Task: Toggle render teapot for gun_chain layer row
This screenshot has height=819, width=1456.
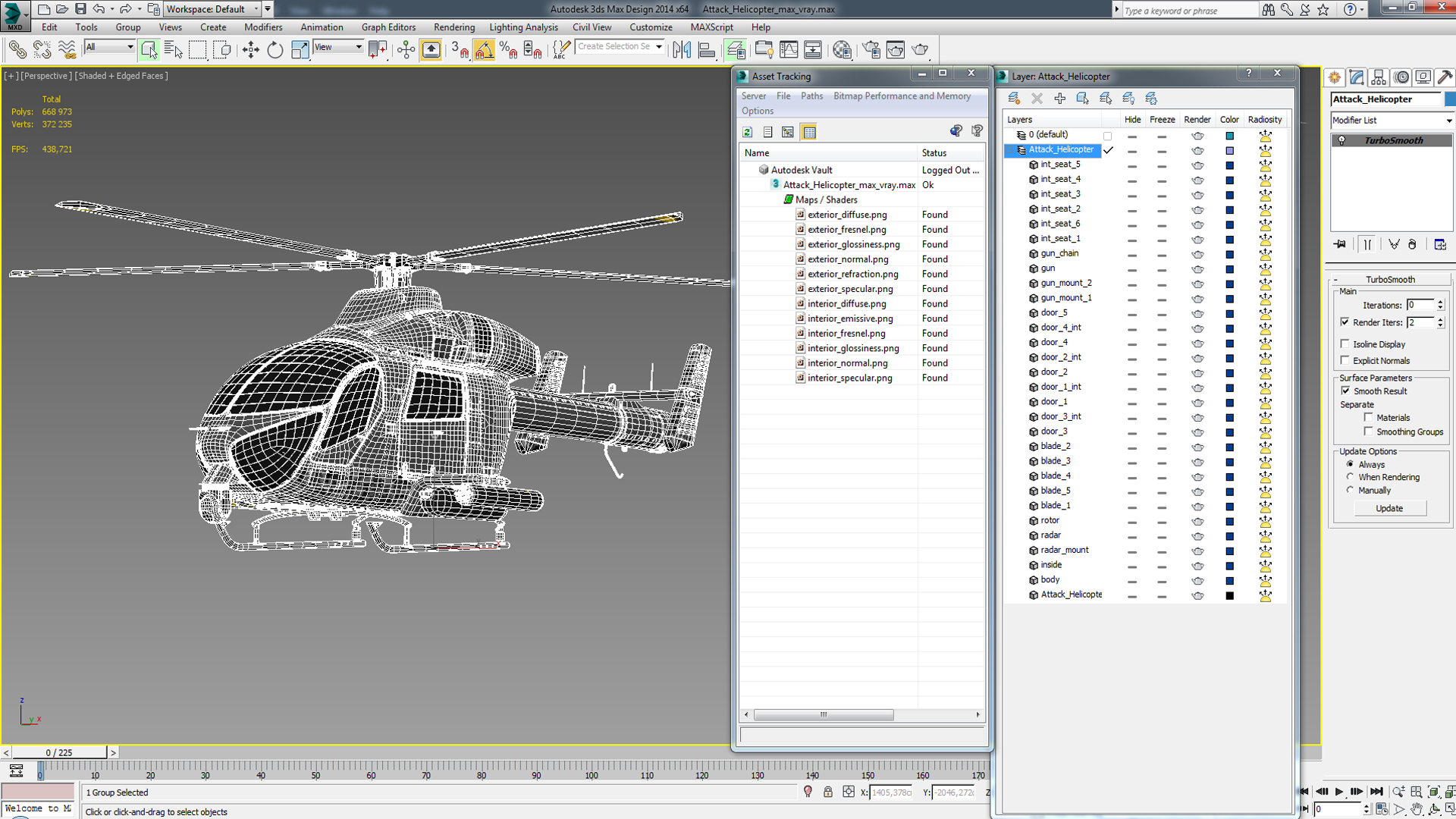Action: [x=1197, y=254]
